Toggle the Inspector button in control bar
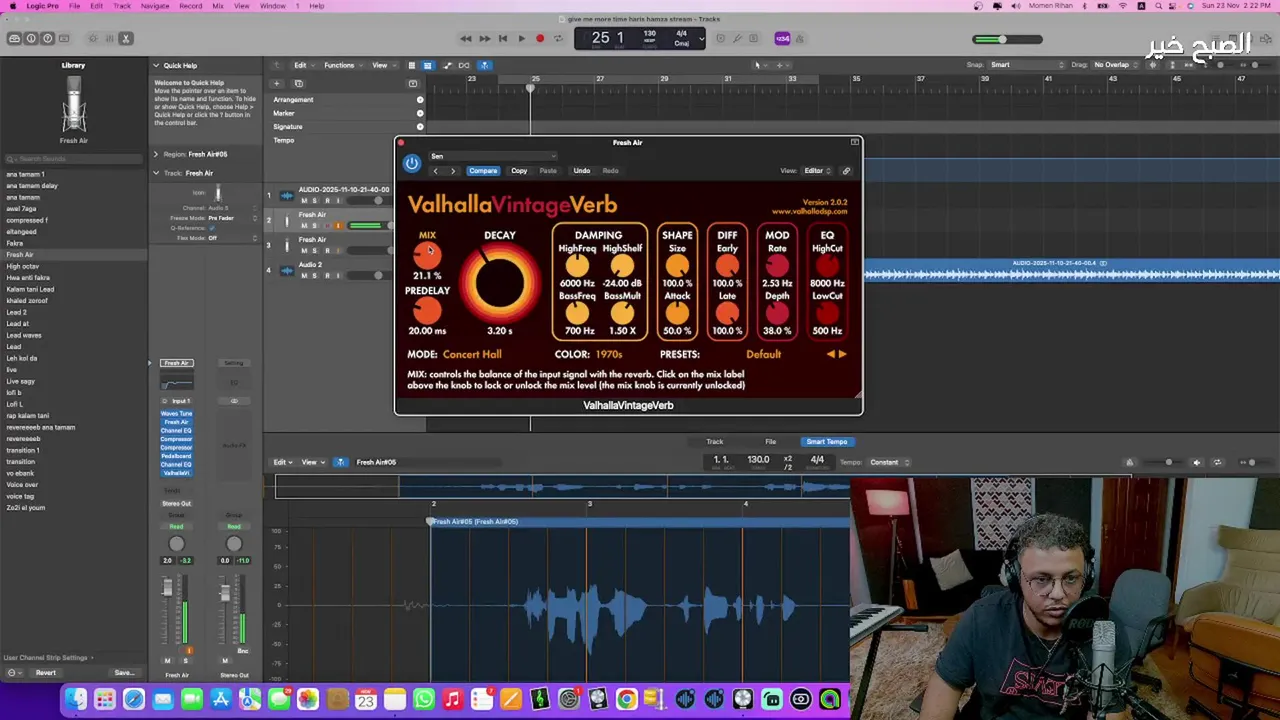The width and height of the screenshot is (1280, 720). point(31,39)
